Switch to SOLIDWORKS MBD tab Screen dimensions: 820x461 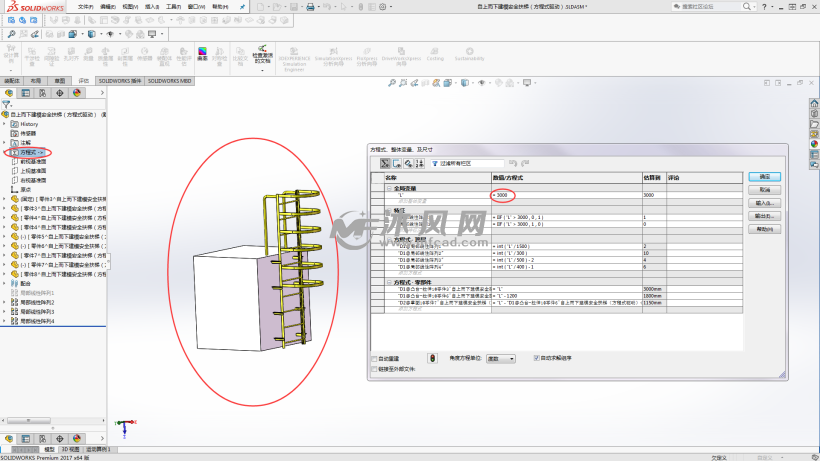click(x=169, y=81)
